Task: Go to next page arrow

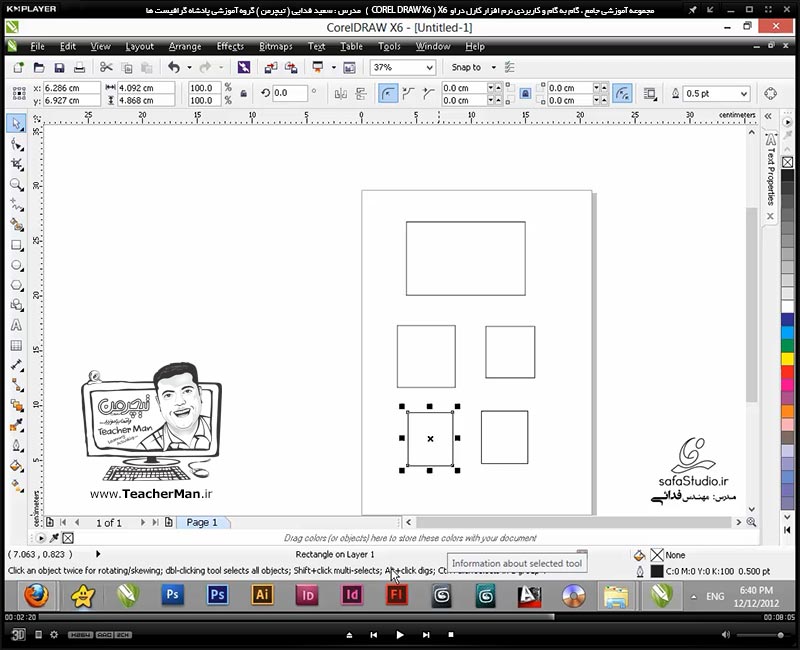Action: click(142, 522)
